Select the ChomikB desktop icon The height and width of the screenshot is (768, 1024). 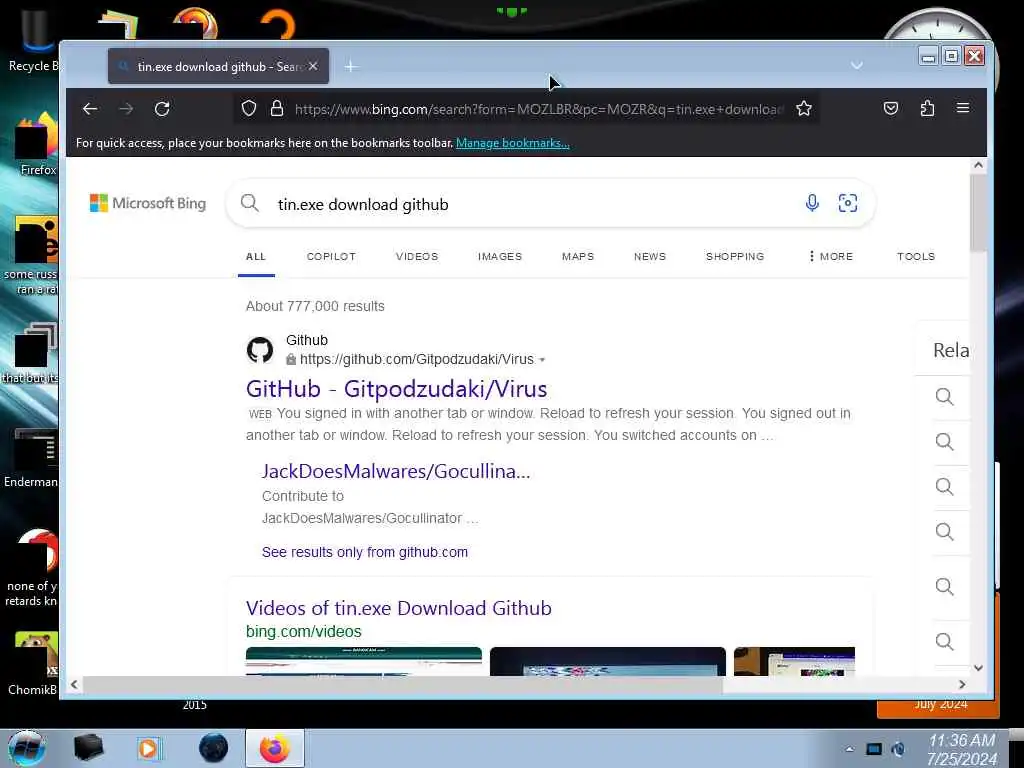(x=33, y=664)
